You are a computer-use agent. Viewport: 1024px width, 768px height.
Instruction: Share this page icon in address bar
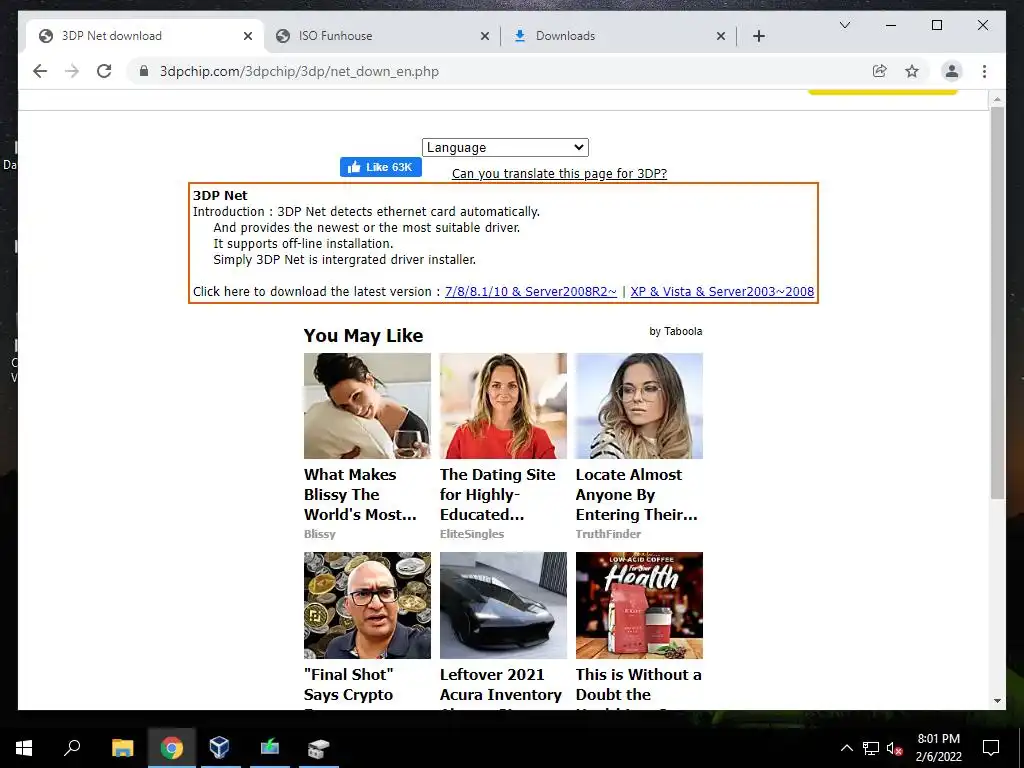tap(880, 71)
